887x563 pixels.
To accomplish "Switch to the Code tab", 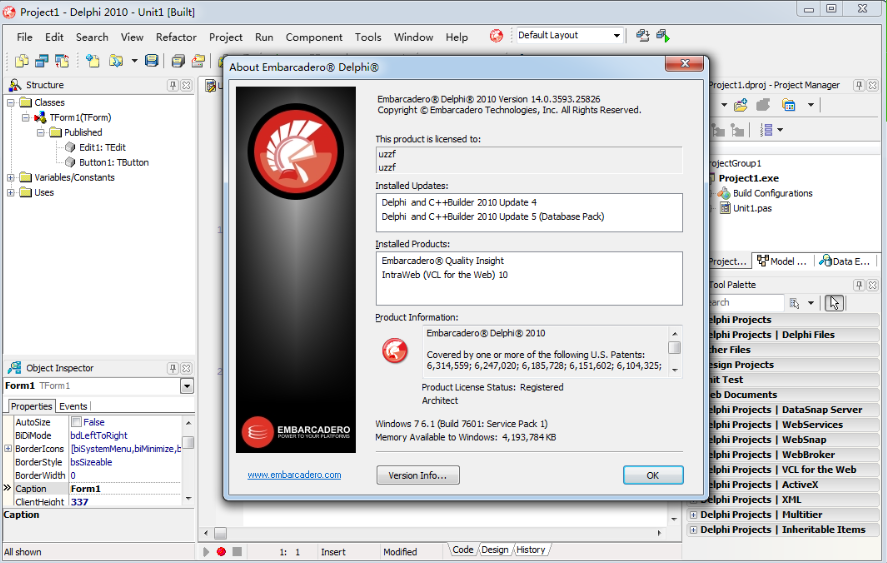I will (463, 549).
